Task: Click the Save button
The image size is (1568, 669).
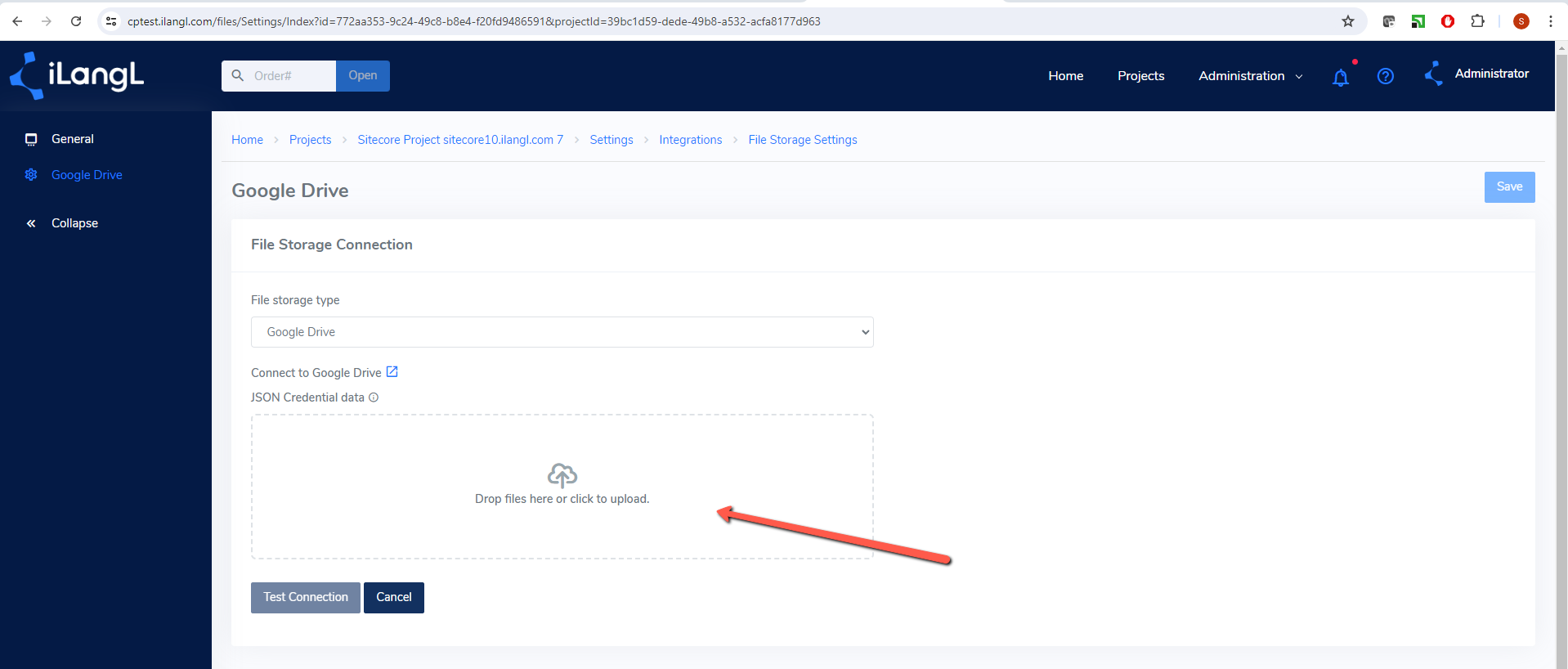Action: point(1510,187)
